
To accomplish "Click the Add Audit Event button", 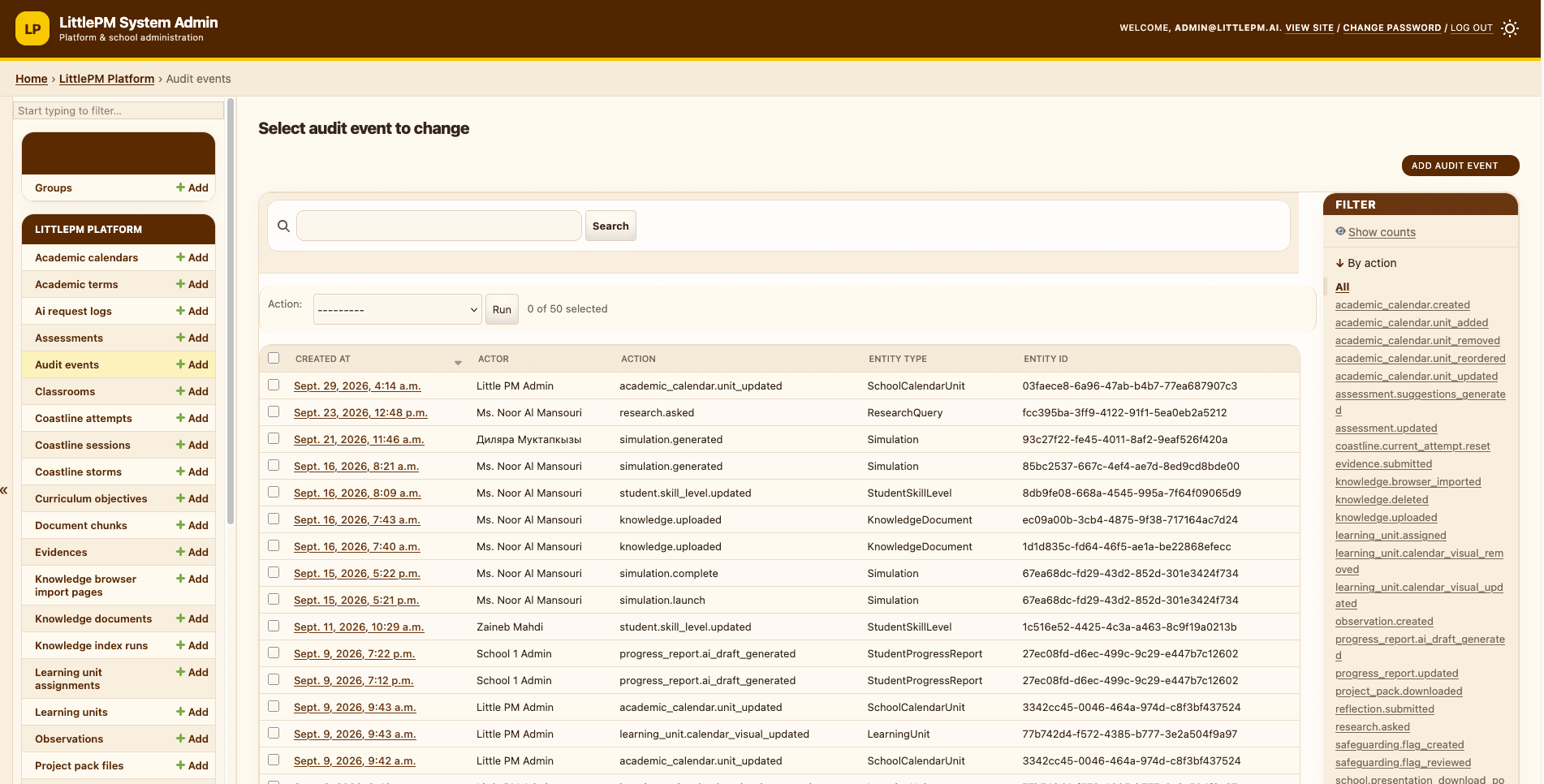I will (x=1460, y=166).
